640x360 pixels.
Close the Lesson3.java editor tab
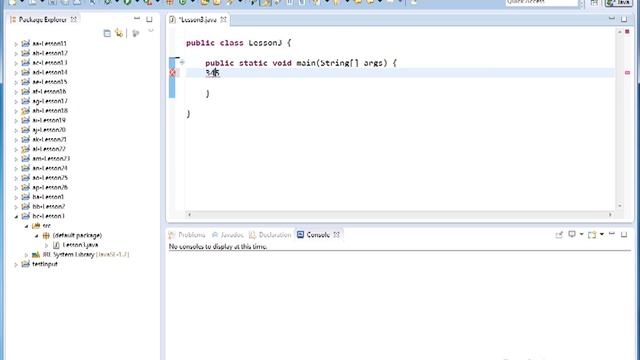tap(223, 20)
